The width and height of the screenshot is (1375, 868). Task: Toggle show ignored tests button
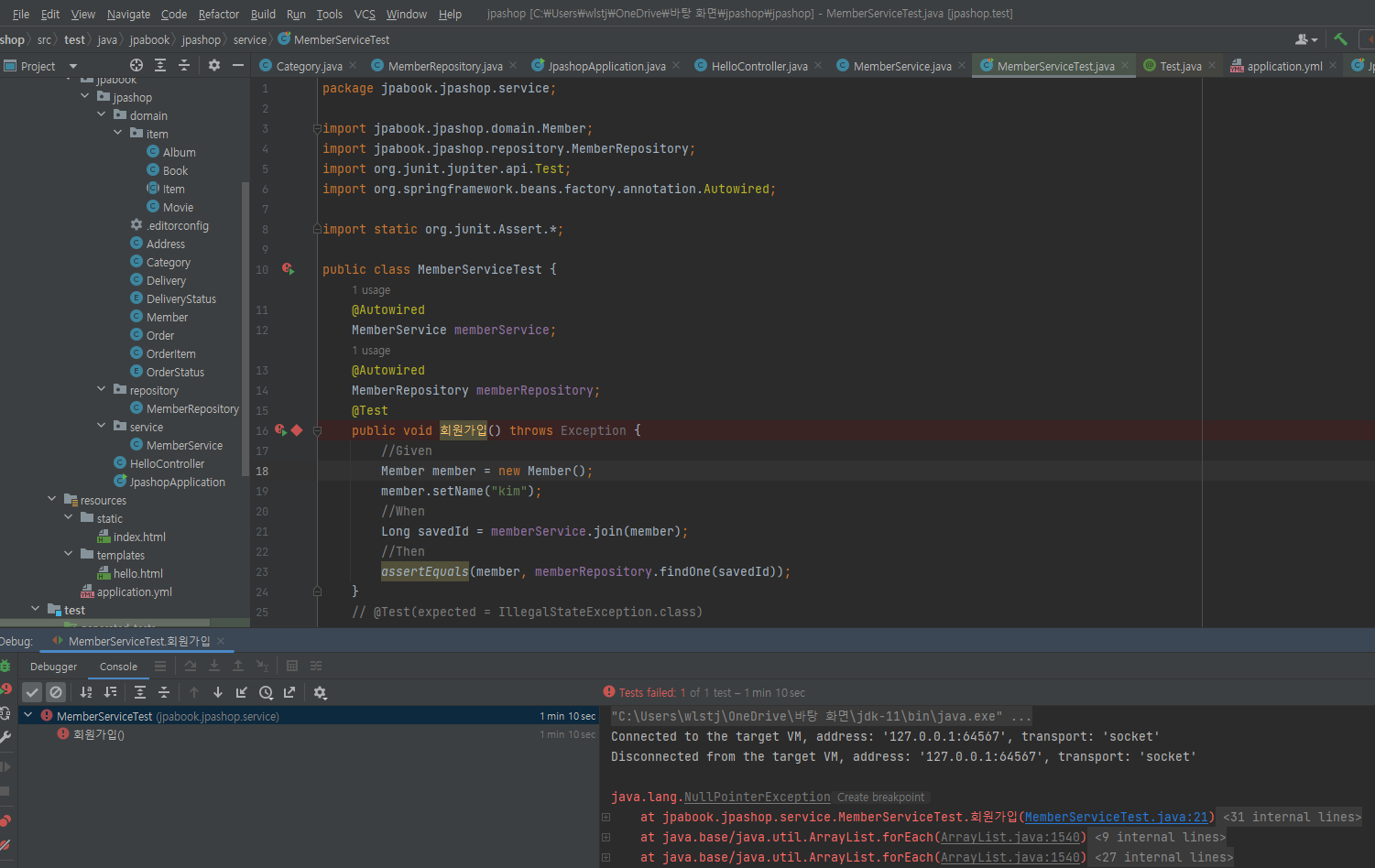56,692
